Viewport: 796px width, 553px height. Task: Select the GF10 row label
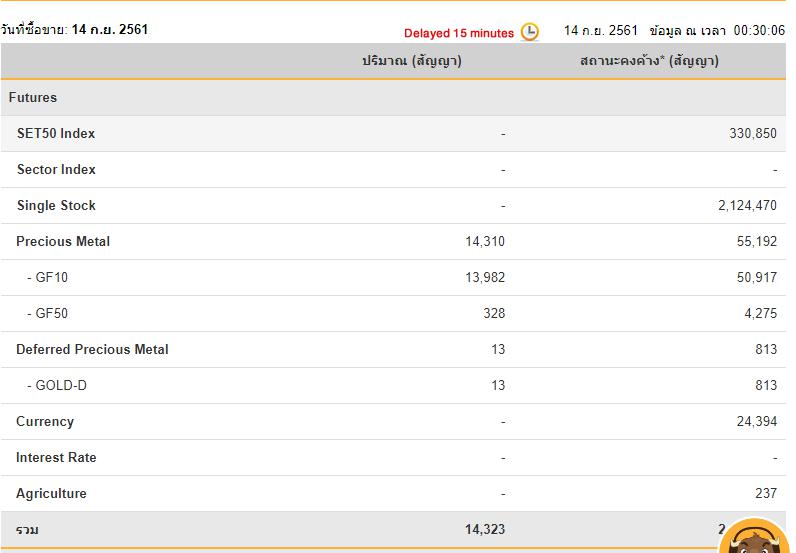tap(48, 278)
